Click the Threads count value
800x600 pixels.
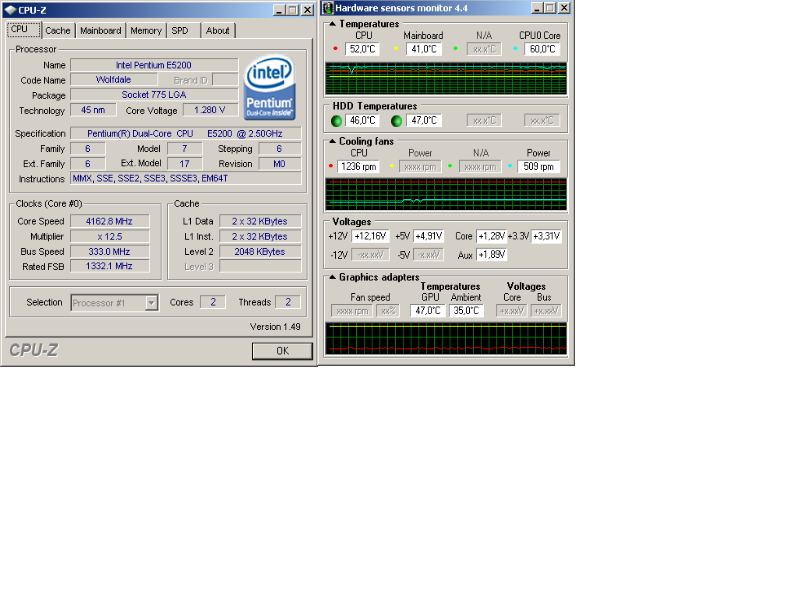(288, 302)
